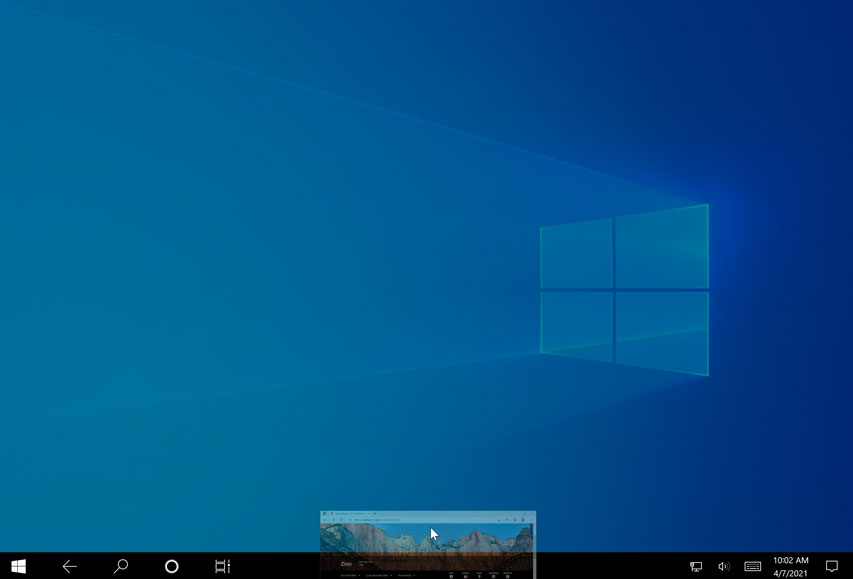
Task: Click the Alerts icon on the Zion page
Action: pos(466,576)
